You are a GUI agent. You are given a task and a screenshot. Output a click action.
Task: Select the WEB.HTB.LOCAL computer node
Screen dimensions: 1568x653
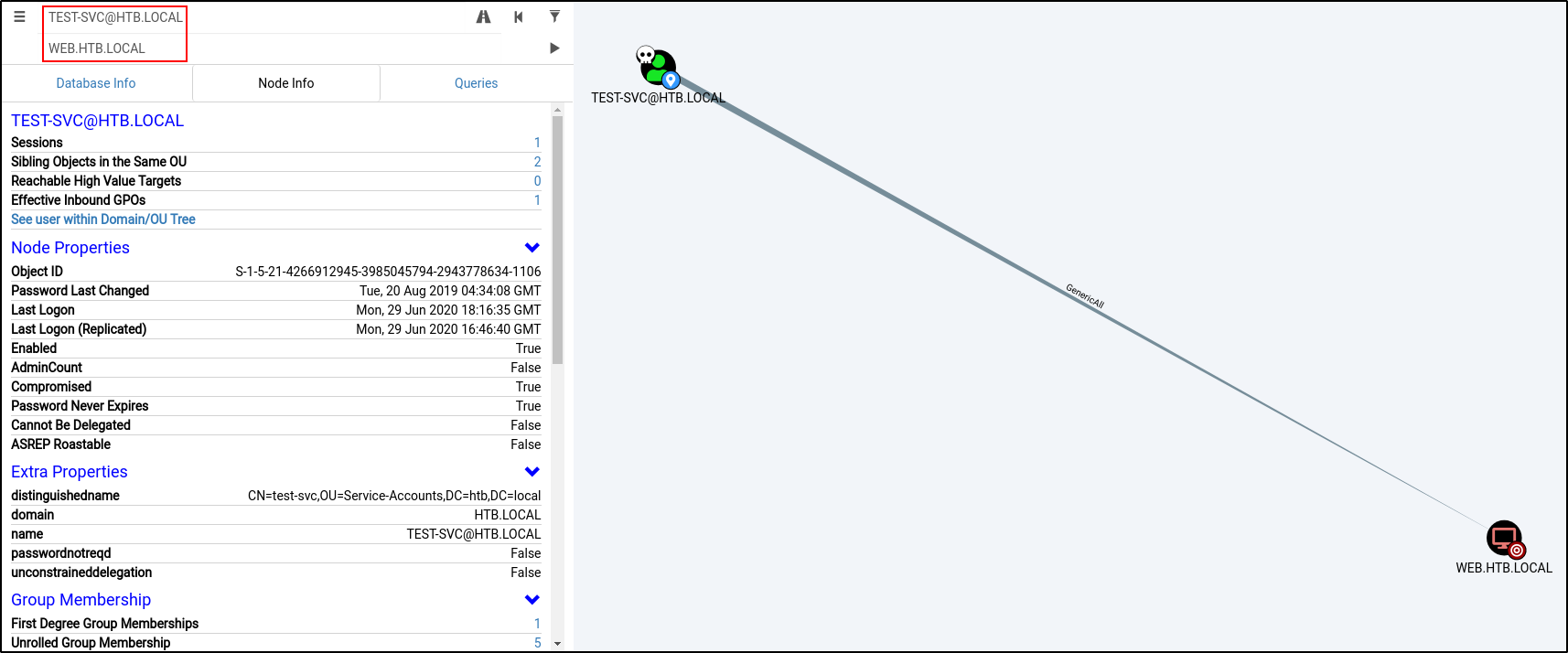1503,539
